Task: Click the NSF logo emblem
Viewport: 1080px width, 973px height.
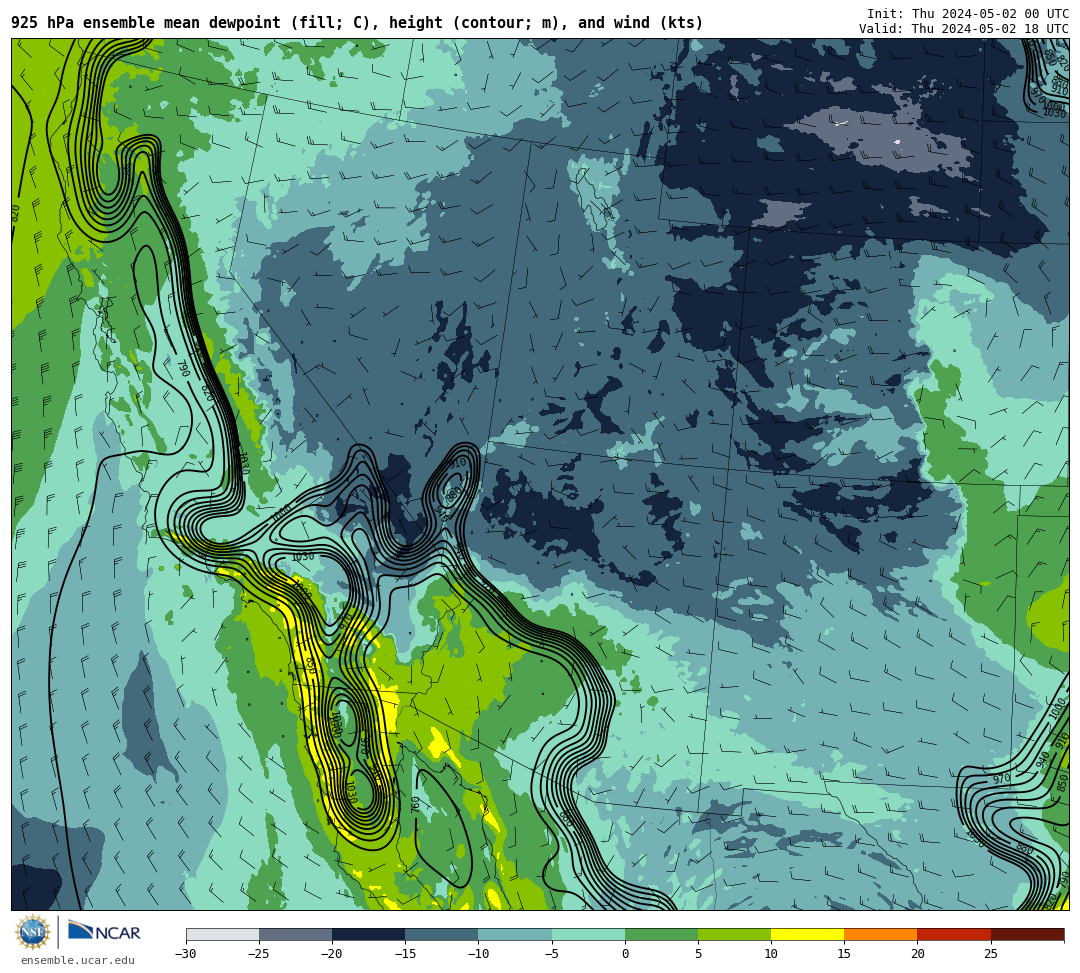Action: (32, 932)
